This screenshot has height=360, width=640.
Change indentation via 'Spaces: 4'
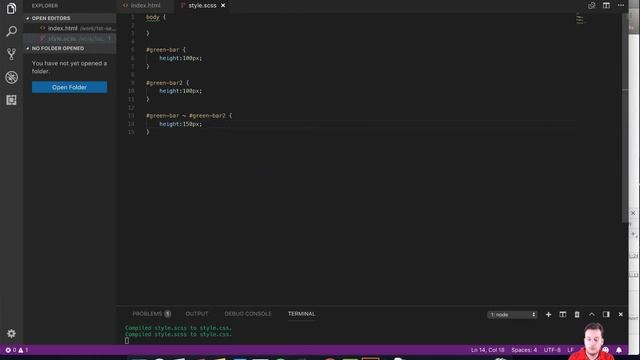click(524, 350)
